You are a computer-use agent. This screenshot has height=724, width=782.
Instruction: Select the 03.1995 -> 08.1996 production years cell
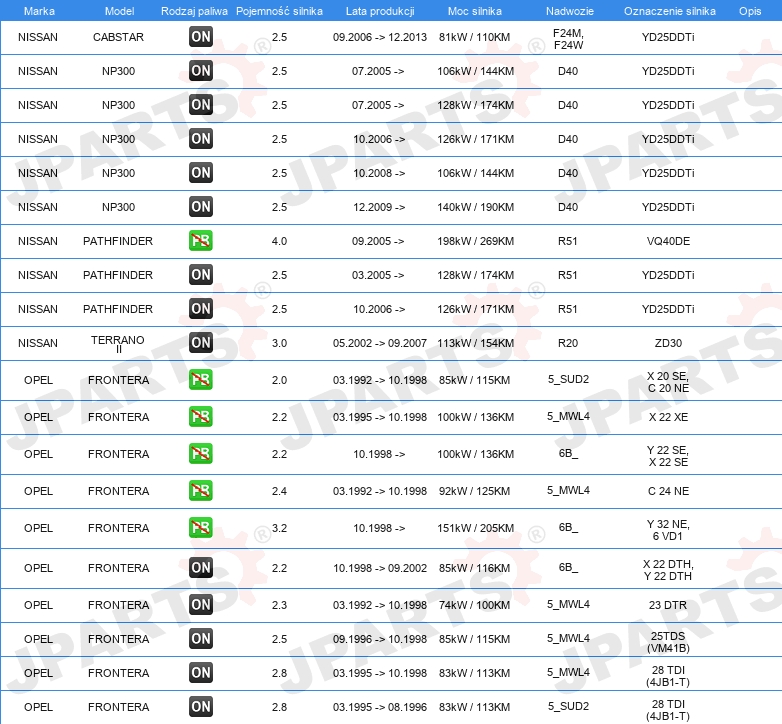click(380, 707)
